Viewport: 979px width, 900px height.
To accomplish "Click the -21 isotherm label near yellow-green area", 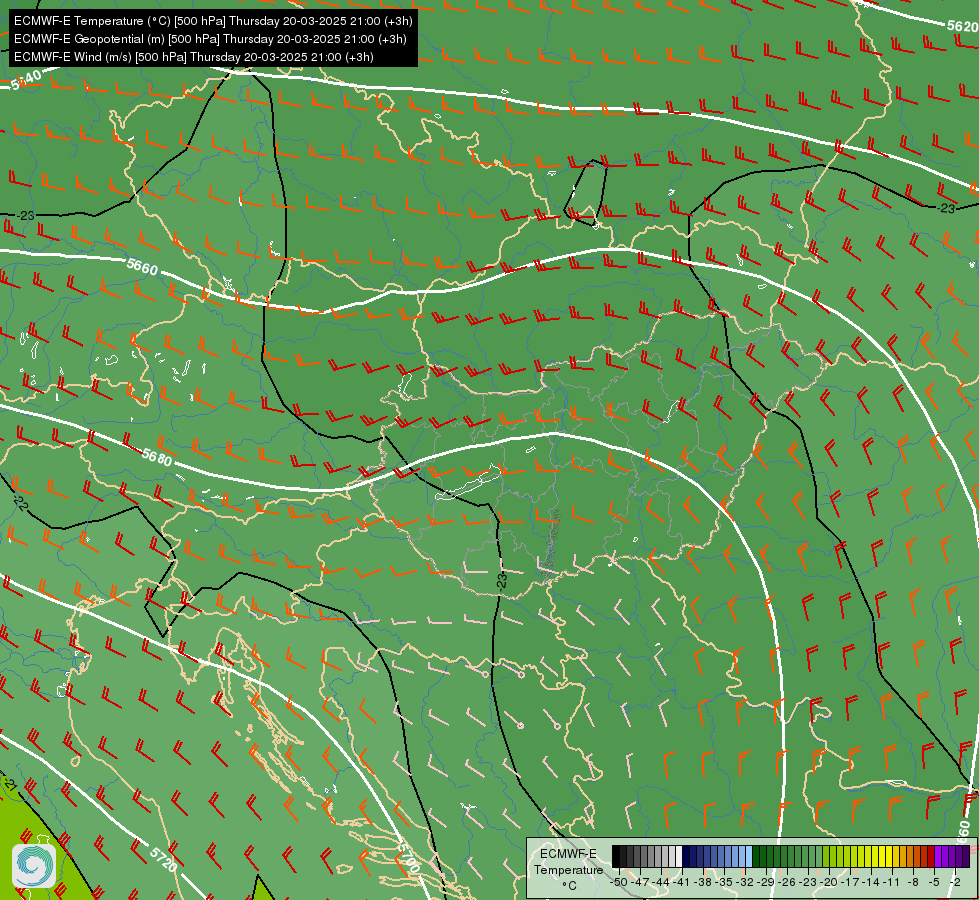I will click(9, 785).
